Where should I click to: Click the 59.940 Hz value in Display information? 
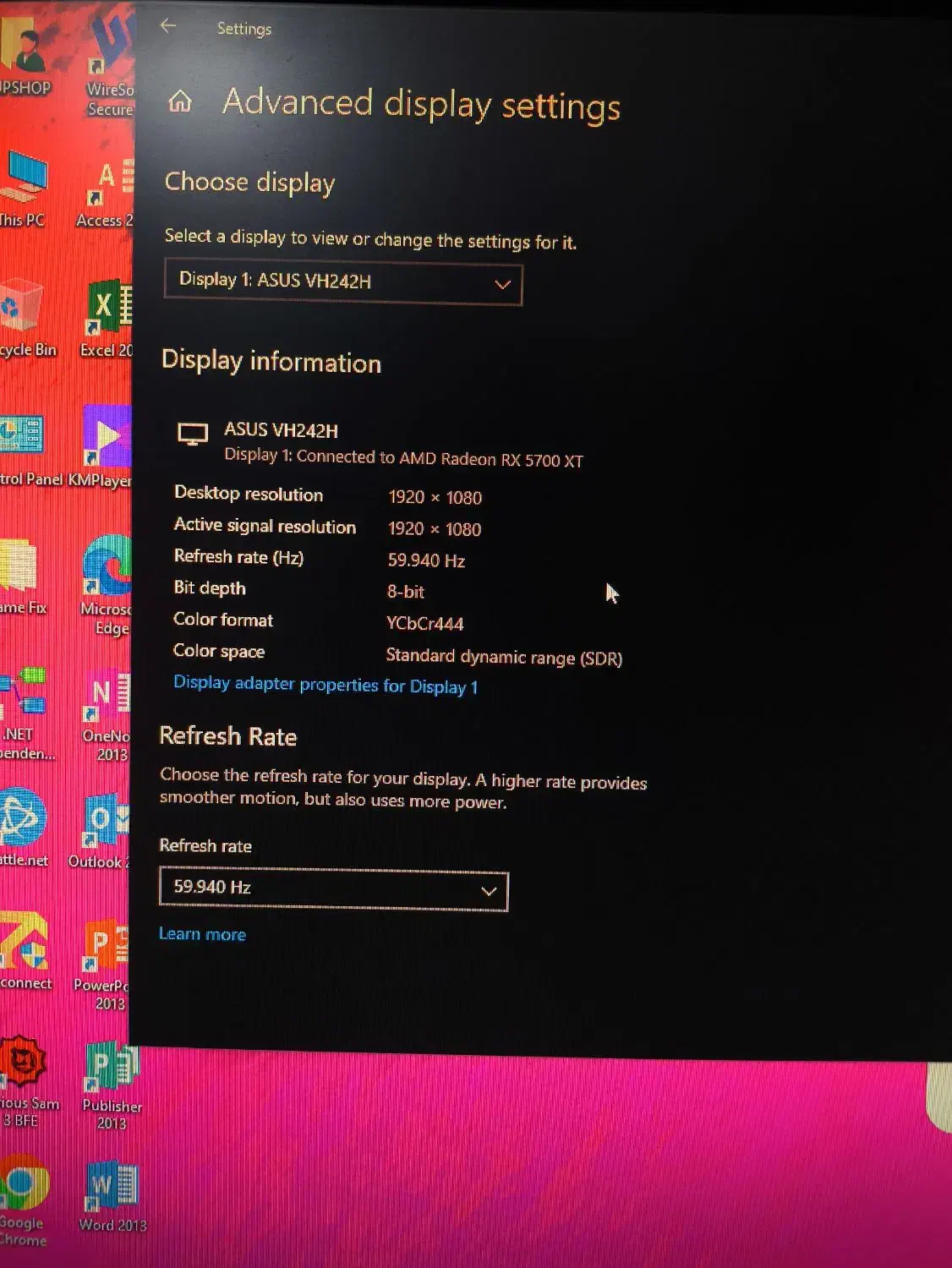tap(426, 560)
